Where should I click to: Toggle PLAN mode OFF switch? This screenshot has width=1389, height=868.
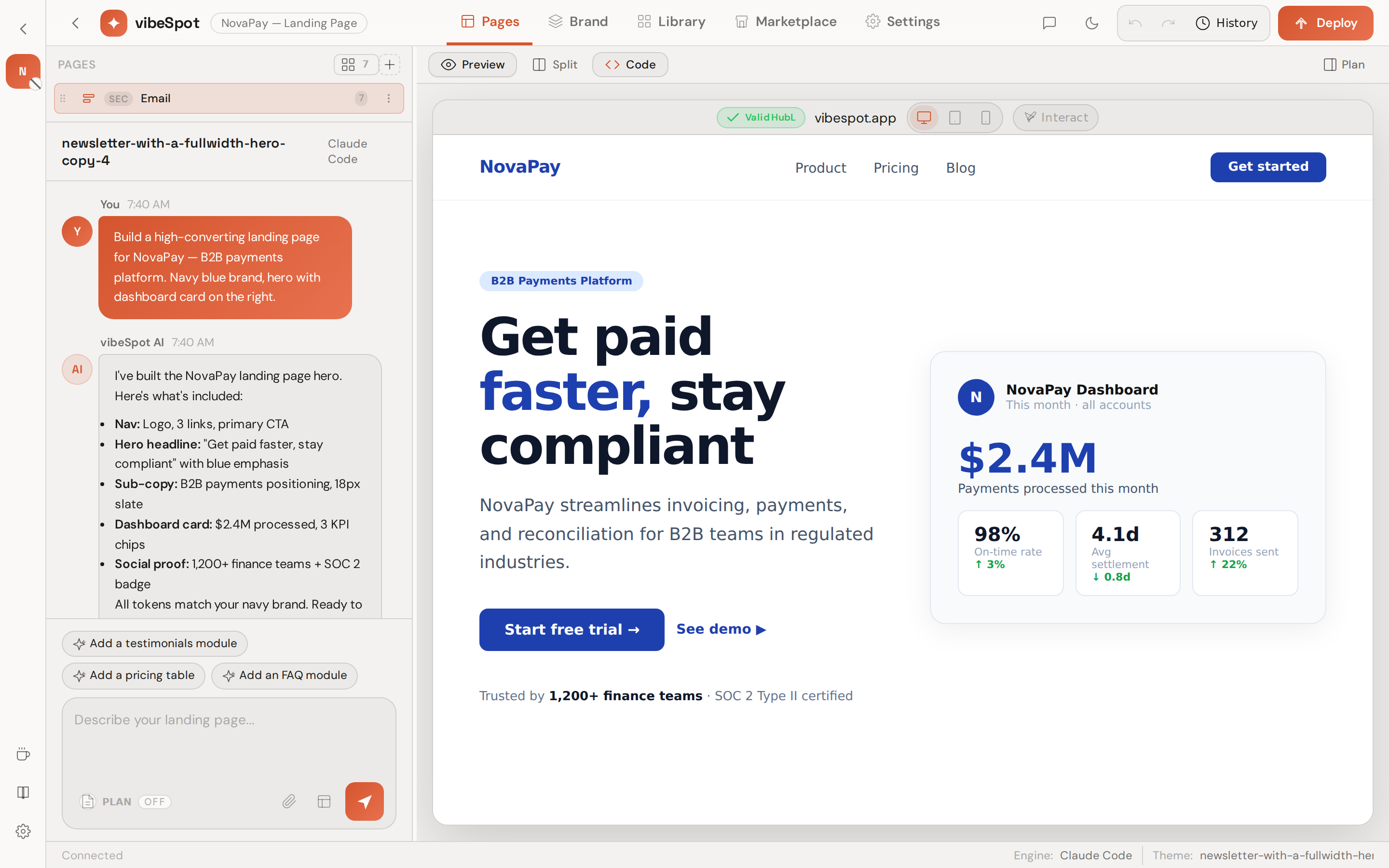pyautogui.click(x=154, y=801)
